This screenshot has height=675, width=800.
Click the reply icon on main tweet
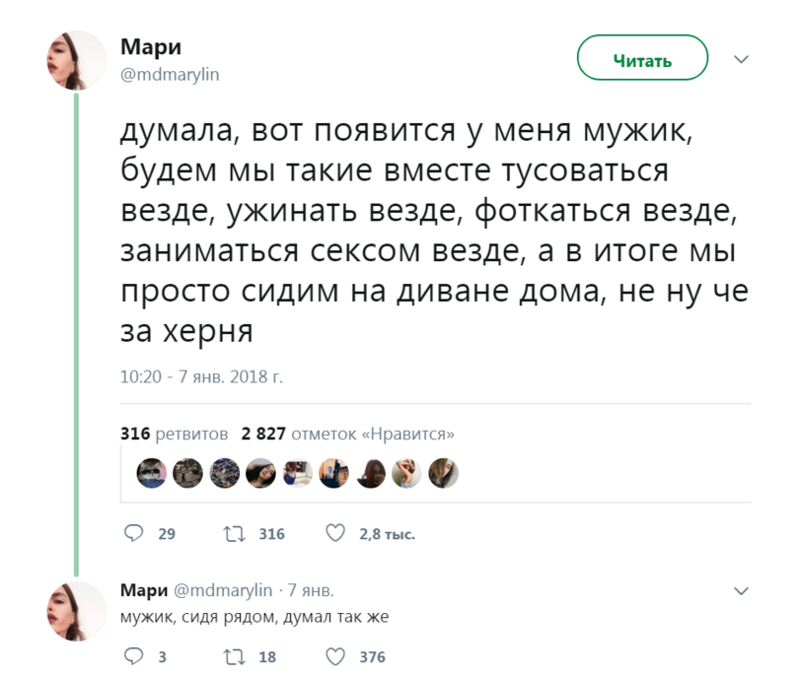132,534
